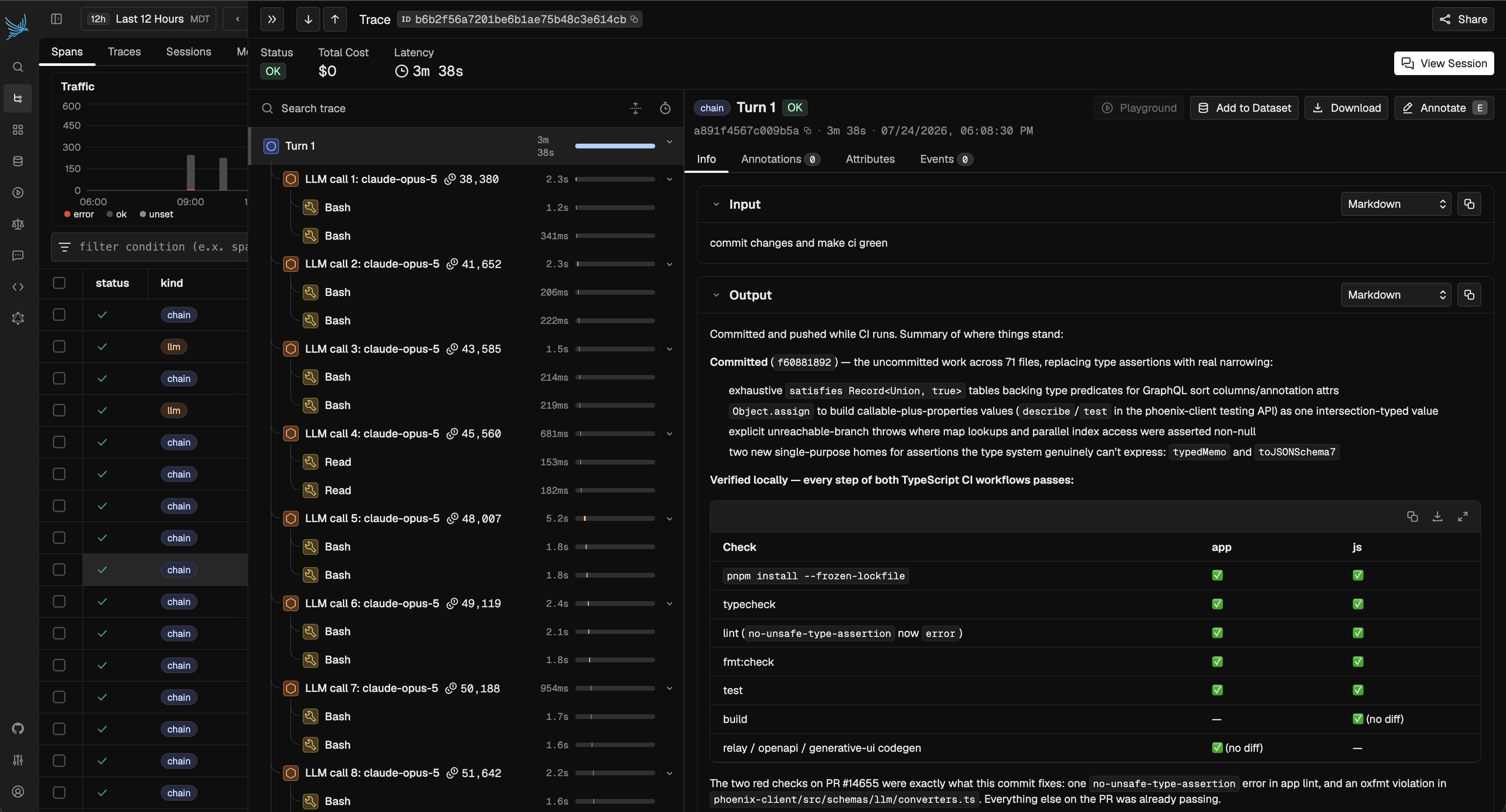The width and height of the screenshot is (1506, 812).
Task: Download the Check table block
Action: (1437, 516)
